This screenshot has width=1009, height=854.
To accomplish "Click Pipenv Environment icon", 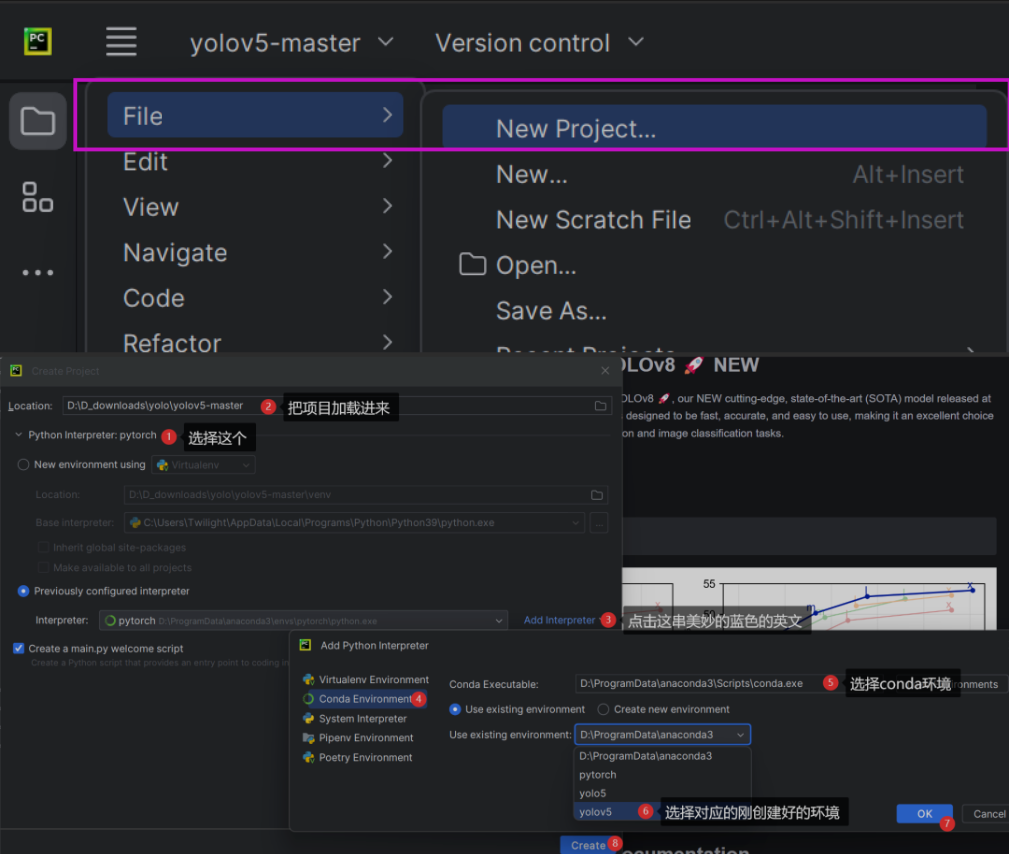I will [309, 738].
